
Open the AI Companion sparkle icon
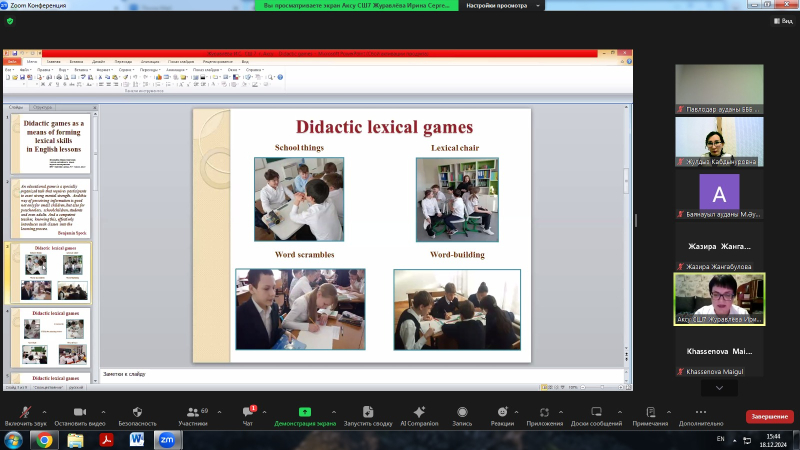pos(419,412)
